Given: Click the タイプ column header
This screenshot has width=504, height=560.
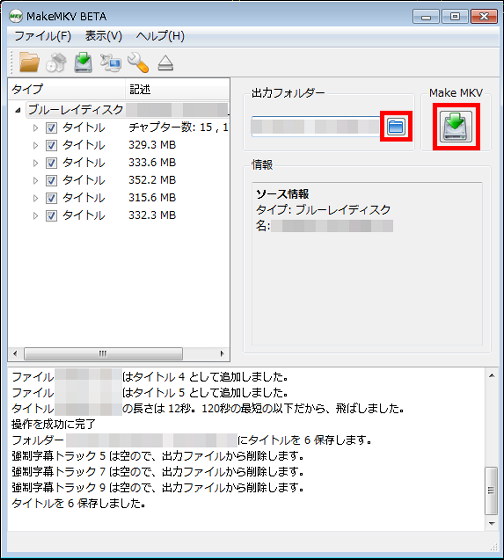Looking at the screenshot, I should 67,89.
